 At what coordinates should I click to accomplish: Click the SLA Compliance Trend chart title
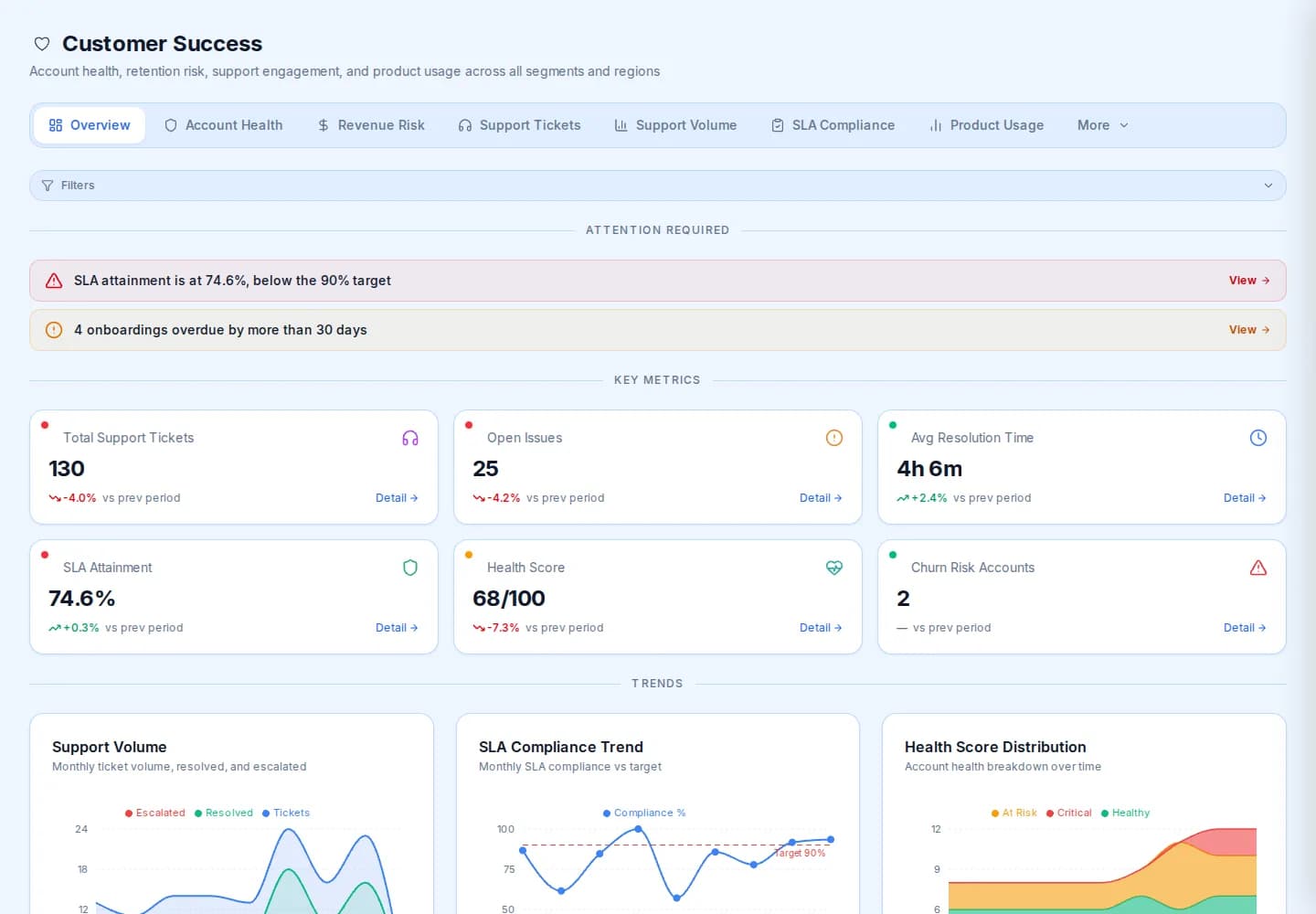tap(561, 747)
